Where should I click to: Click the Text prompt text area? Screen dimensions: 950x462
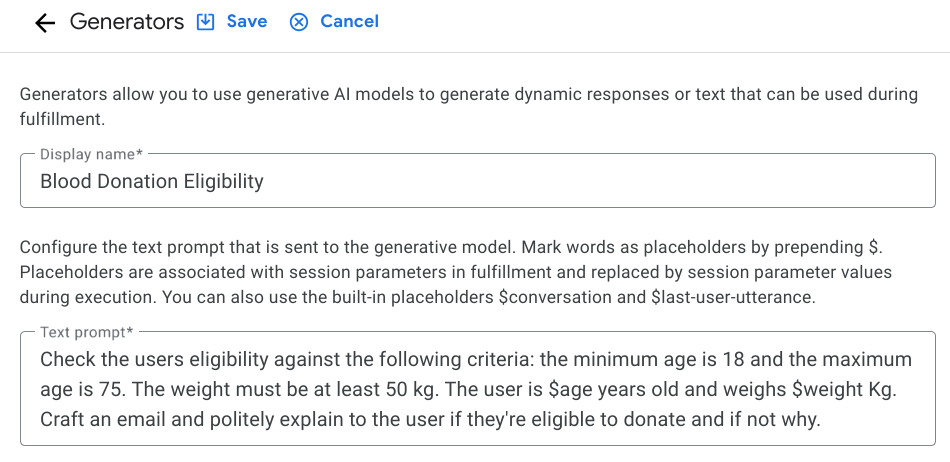click(x=477, y=389)
